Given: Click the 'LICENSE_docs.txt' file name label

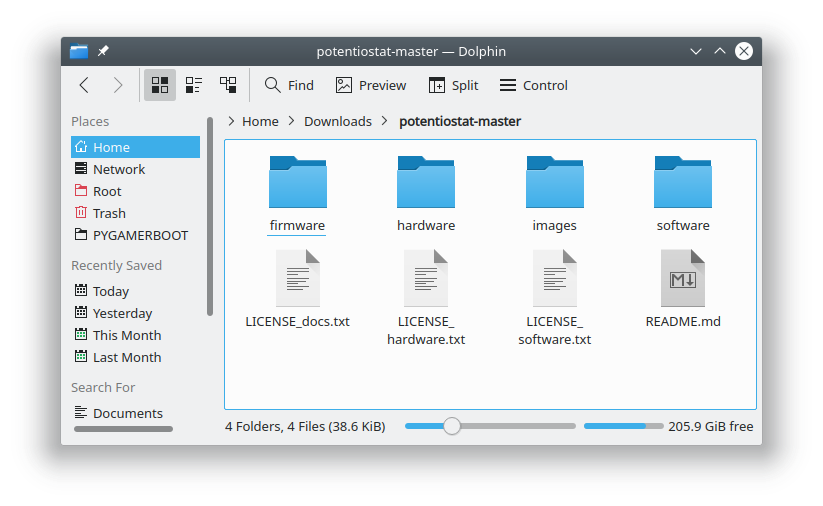Looking at the screenshot, I should pyautogui.click(x=298, y=321).
